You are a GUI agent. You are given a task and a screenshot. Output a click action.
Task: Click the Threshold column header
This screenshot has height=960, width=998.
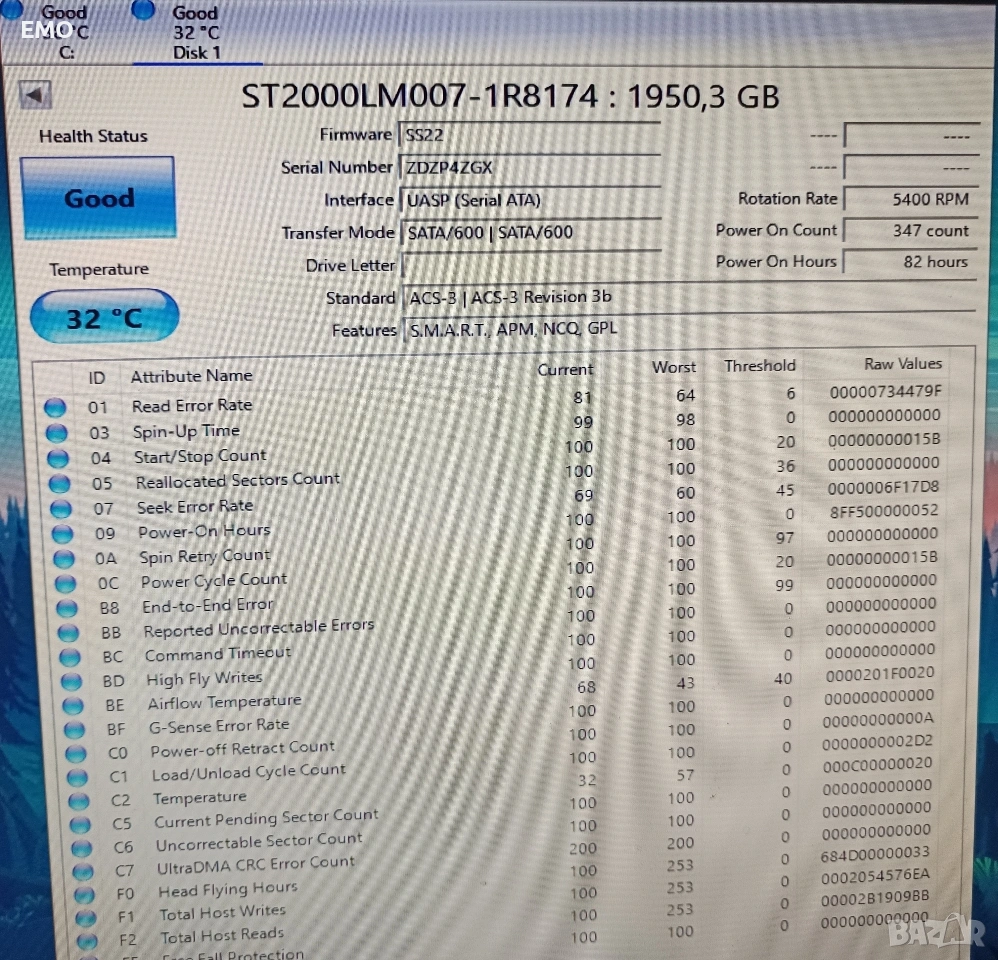point(759,365)
